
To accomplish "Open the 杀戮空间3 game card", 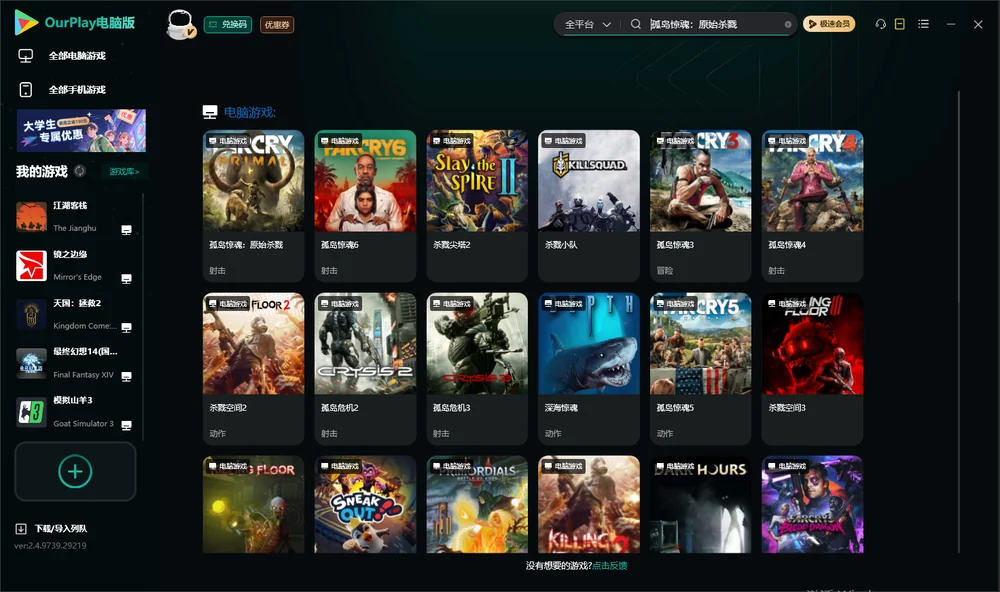I will pos(812,369).
